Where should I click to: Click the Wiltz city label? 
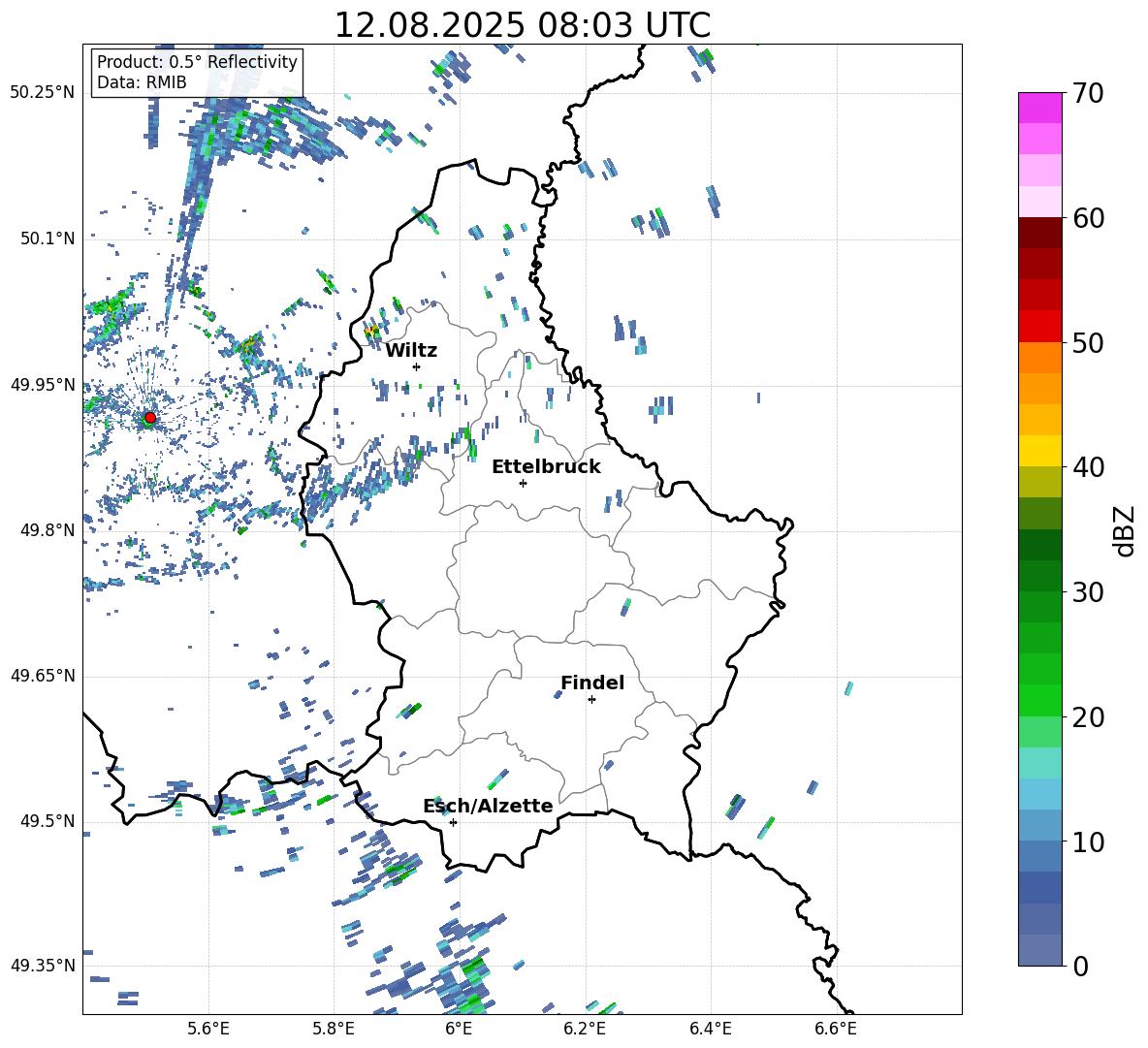point(411,351)
